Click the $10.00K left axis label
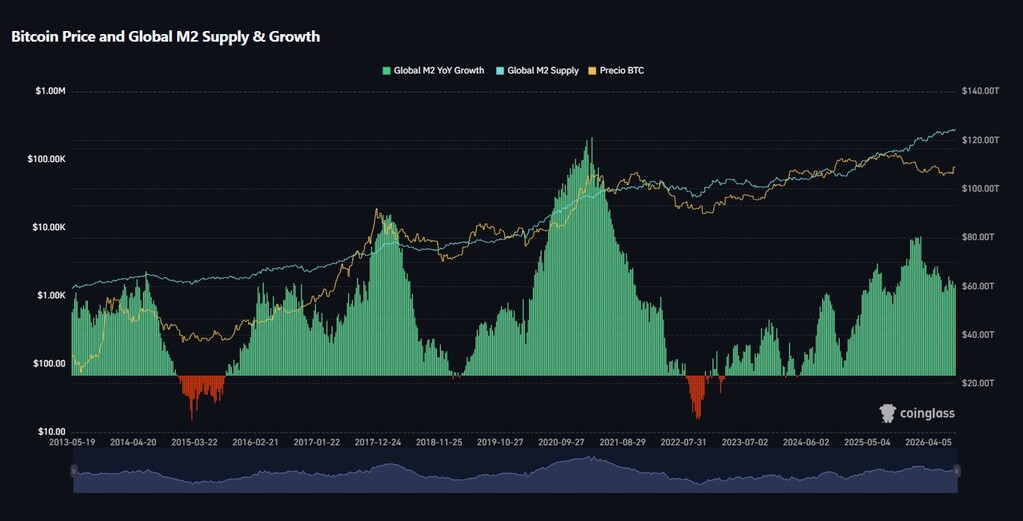1023x521 pixels. pyautogui.click(x=49, y=228)
